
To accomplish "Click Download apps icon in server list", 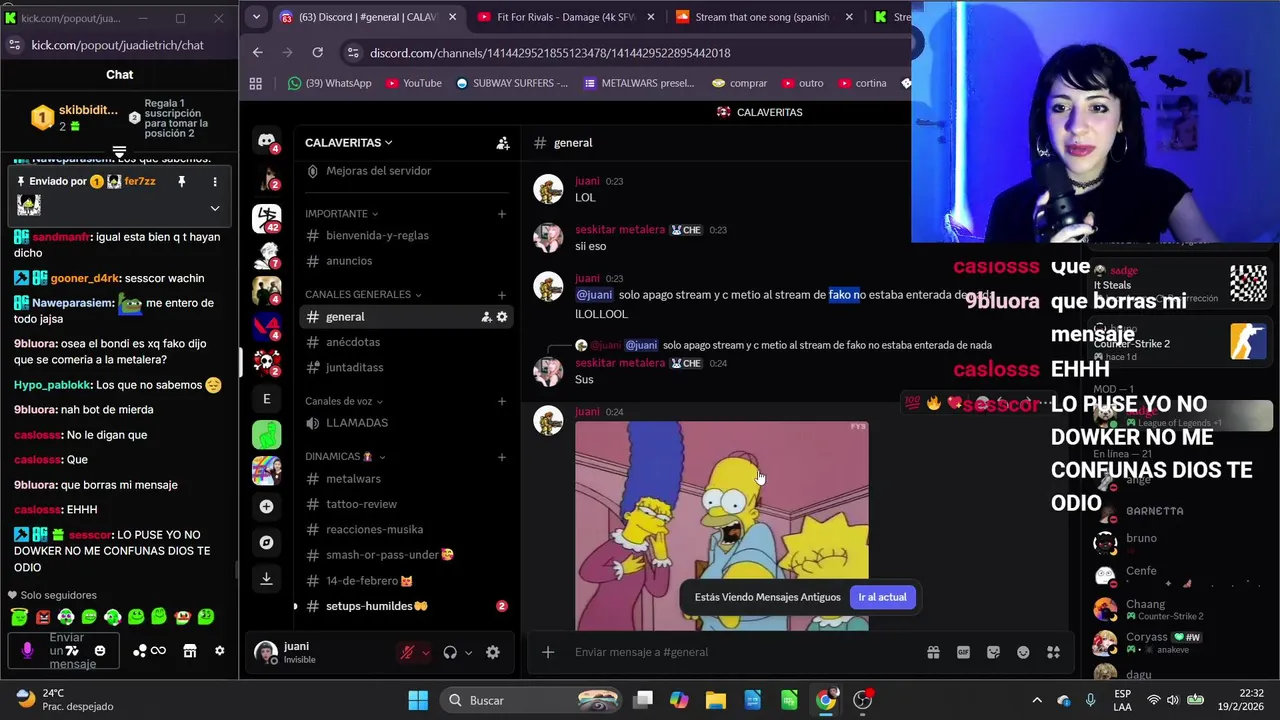I will tap(266, 578).
